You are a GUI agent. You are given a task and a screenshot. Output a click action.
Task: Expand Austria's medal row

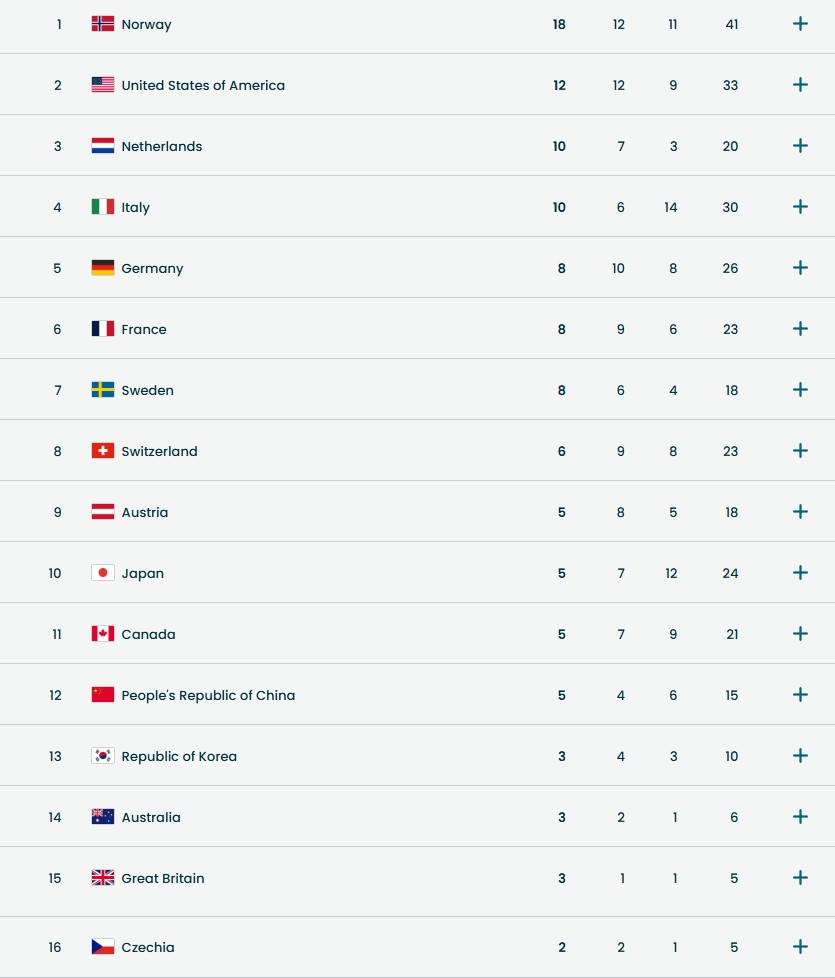coord(800,512)
